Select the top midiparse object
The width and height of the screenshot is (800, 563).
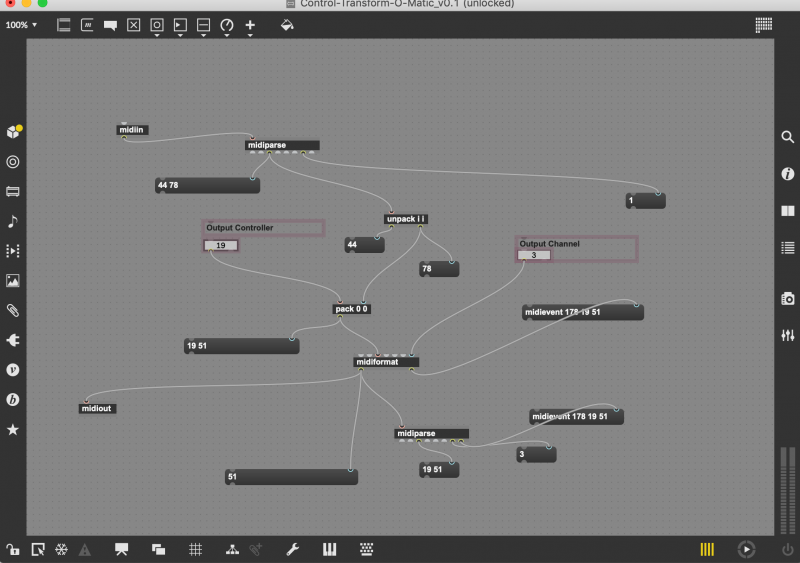(x=282, y=145)
